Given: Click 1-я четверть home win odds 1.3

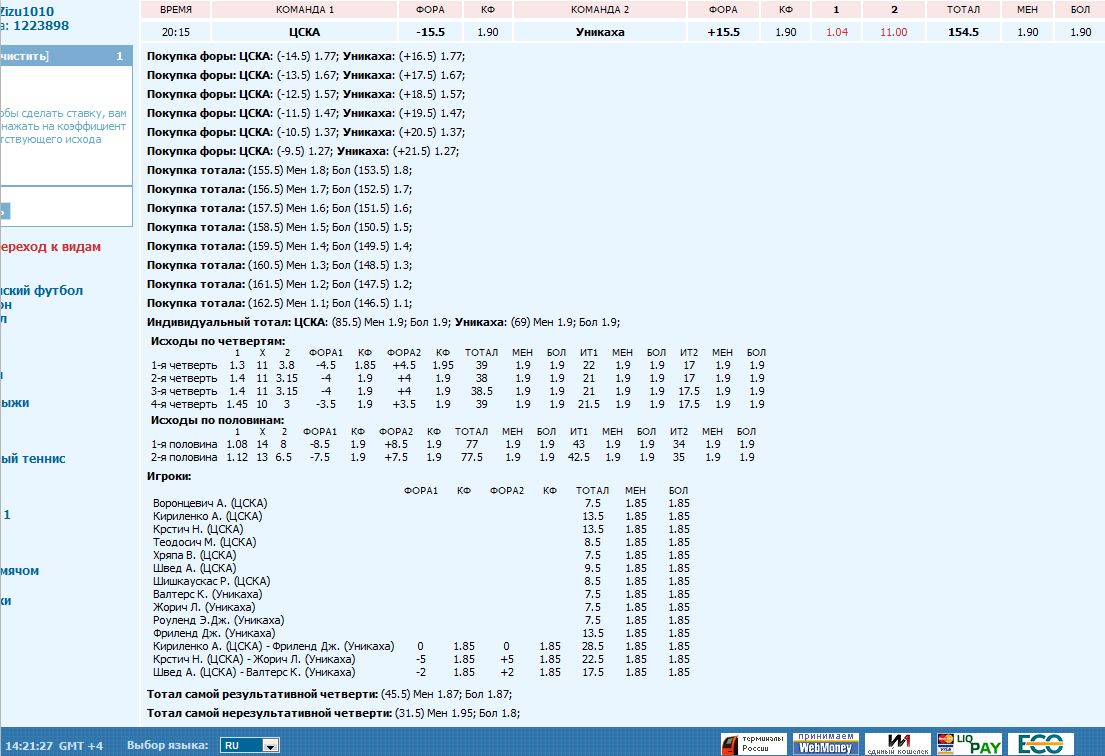Looking at the screenshot, I should (237, 365).
